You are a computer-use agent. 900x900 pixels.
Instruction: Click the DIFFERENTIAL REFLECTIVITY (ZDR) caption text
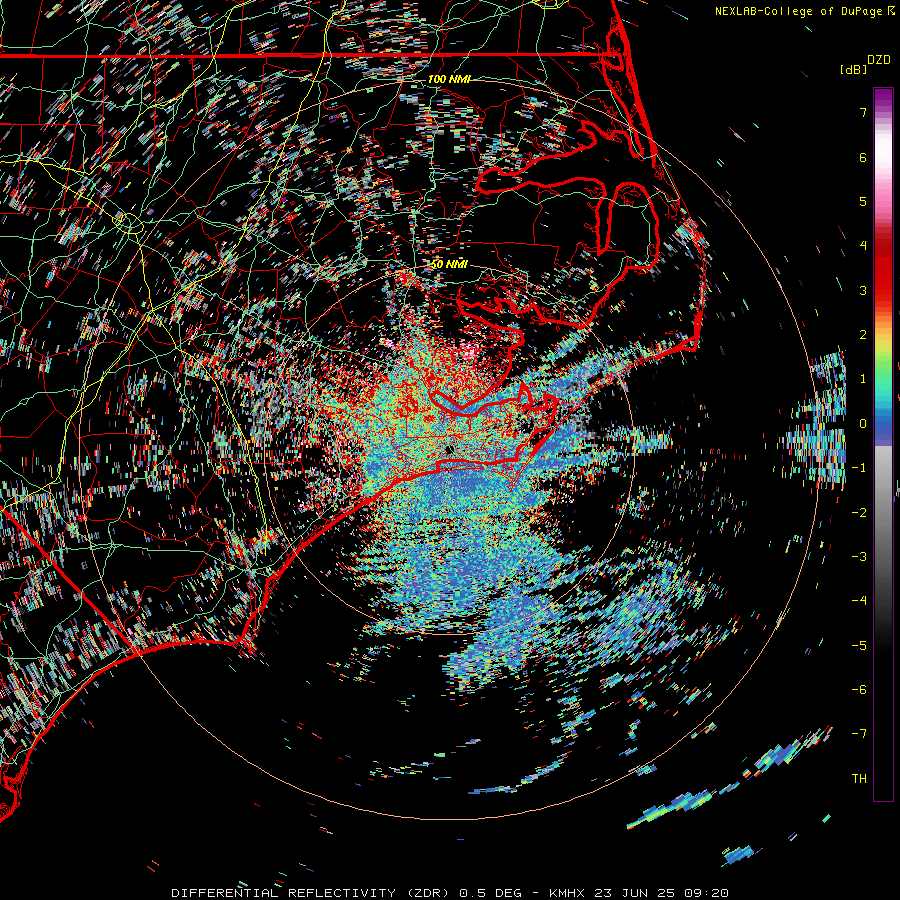pyautogui.click(x=310, y=893)
